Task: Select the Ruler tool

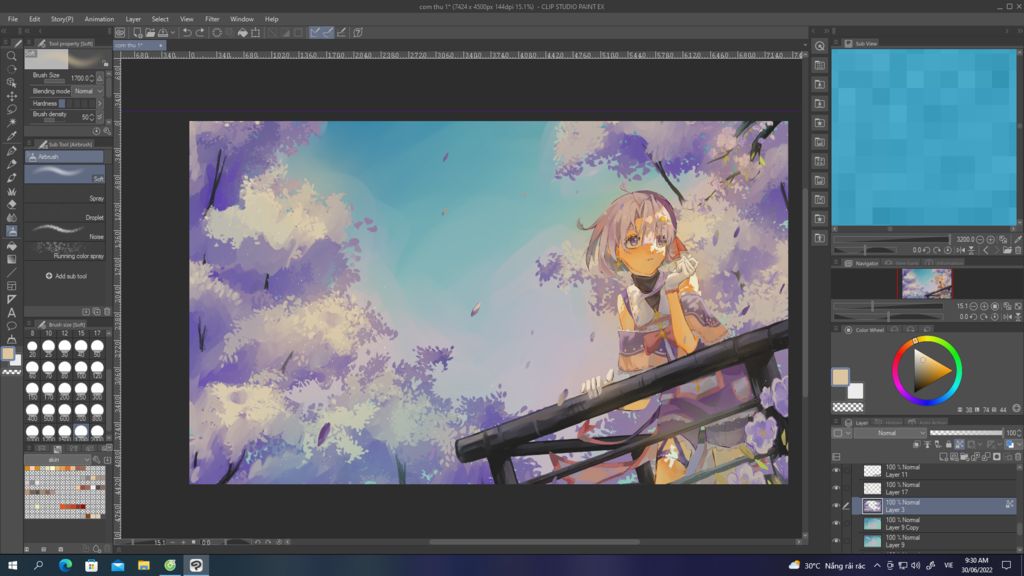Action: point(11,299)
